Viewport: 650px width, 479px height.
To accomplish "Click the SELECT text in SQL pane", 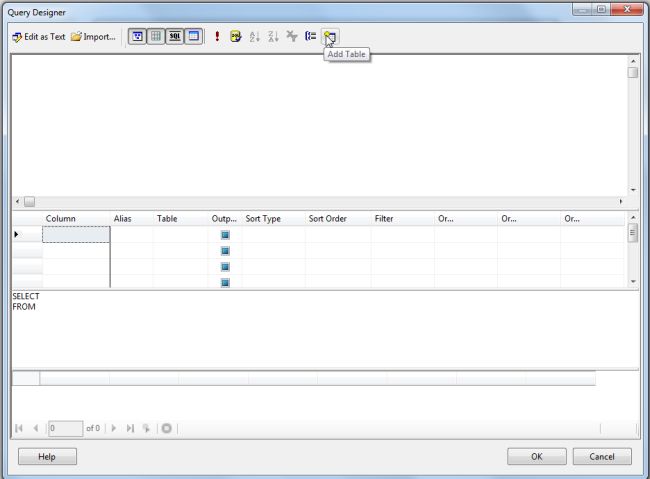I will tap(26, 296).
